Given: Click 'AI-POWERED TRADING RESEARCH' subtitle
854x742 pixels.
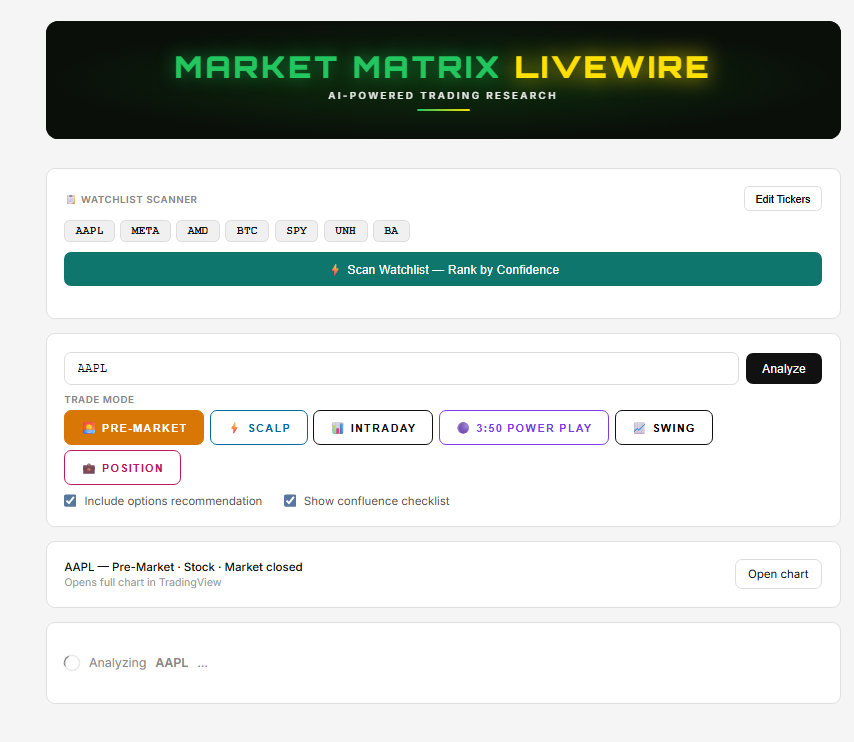Looking at the screenshot, I should (x=442, y=95).
